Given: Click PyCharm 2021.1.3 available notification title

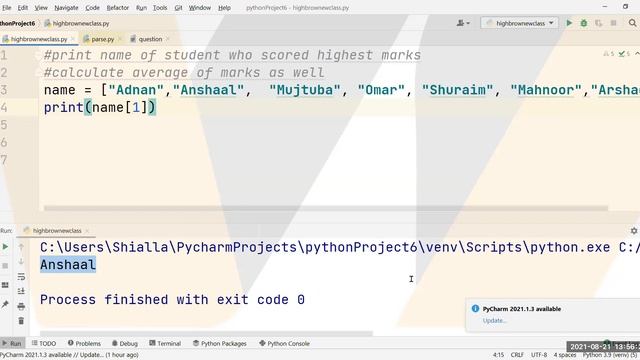Looking at the screenshot, I should (522, 309).
